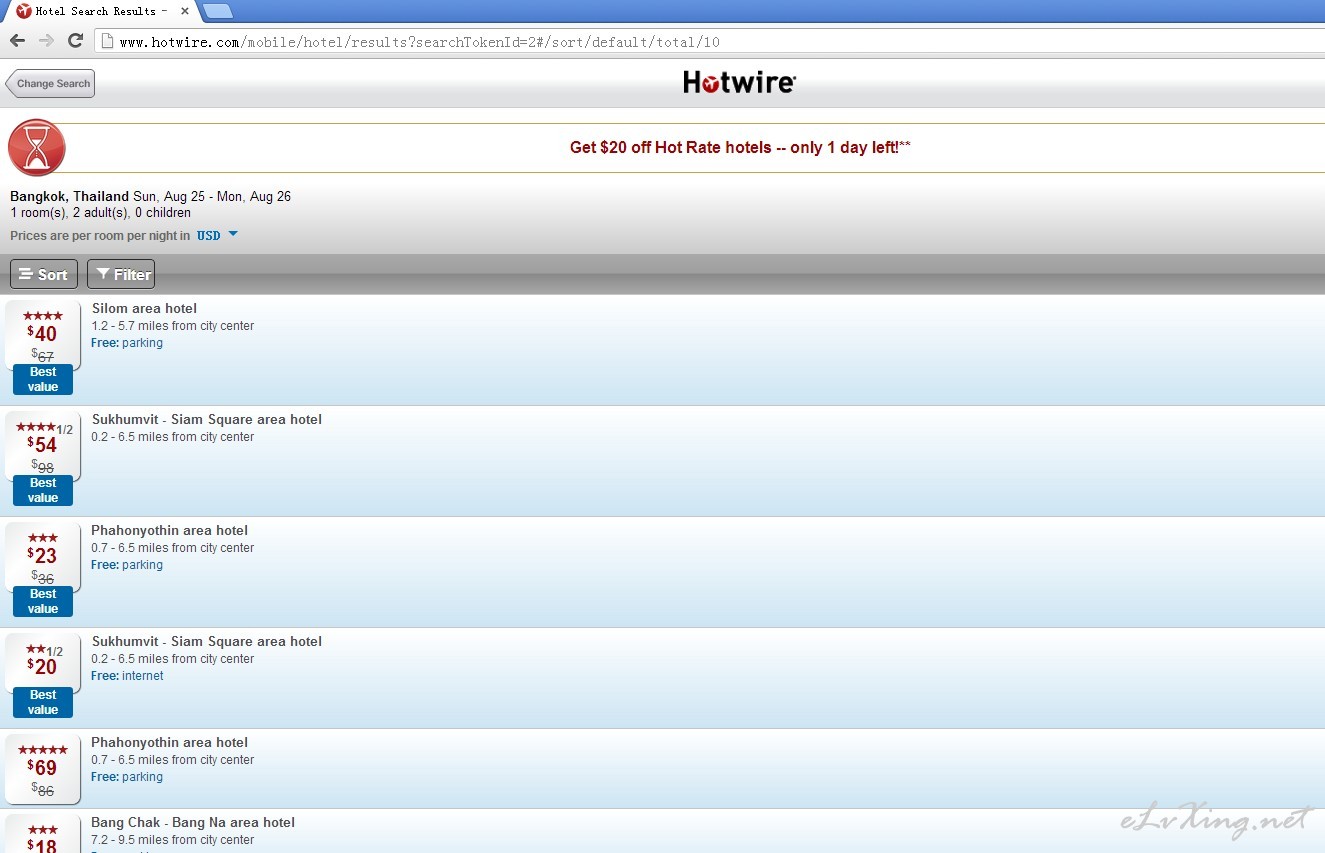The image size is (1325, 853).
Task: Click the $69 five-star price box
Action: 43,768
